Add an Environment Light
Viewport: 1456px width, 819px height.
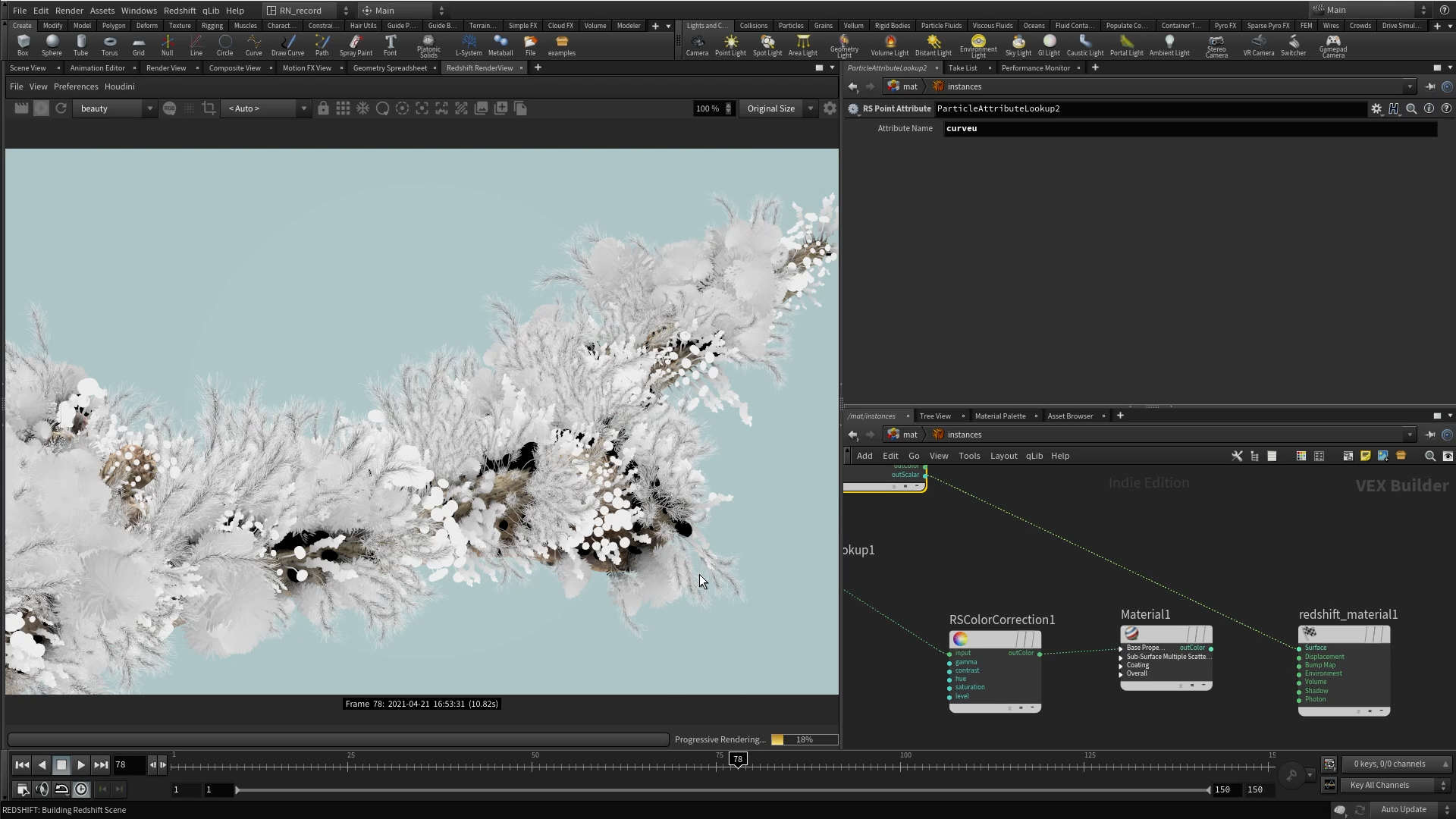(x=978, y=46)
